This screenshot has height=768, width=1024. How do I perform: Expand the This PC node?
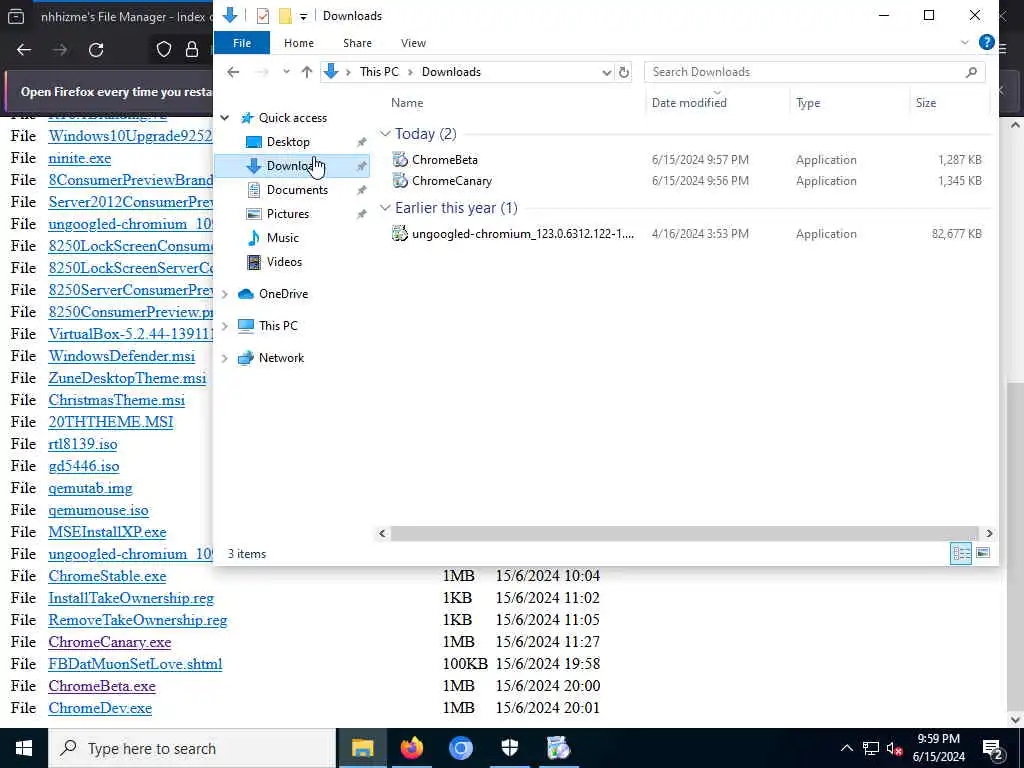pyautogui.click(x=225, y=326)
